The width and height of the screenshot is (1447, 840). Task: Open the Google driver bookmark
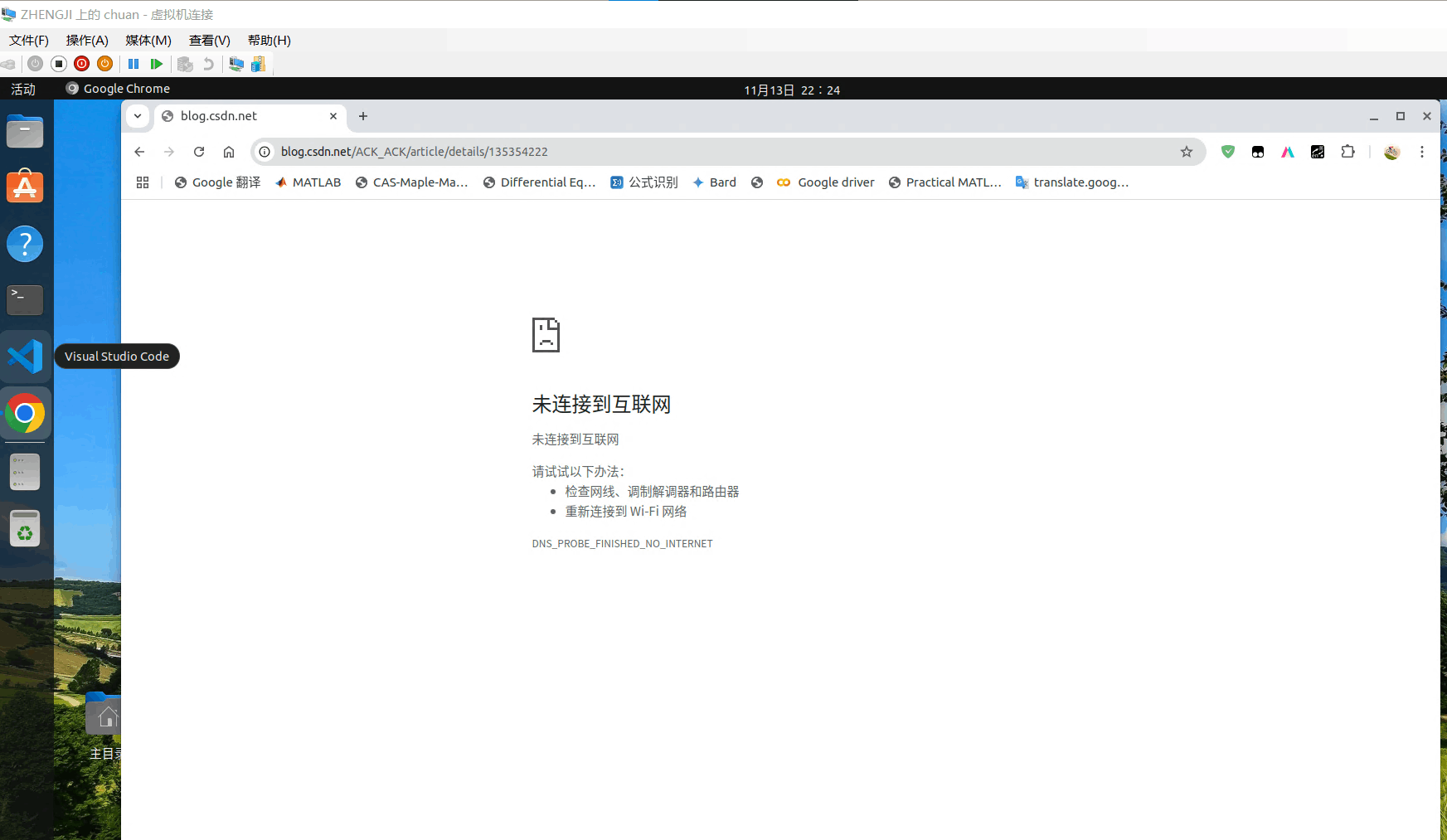click(826, 182)
